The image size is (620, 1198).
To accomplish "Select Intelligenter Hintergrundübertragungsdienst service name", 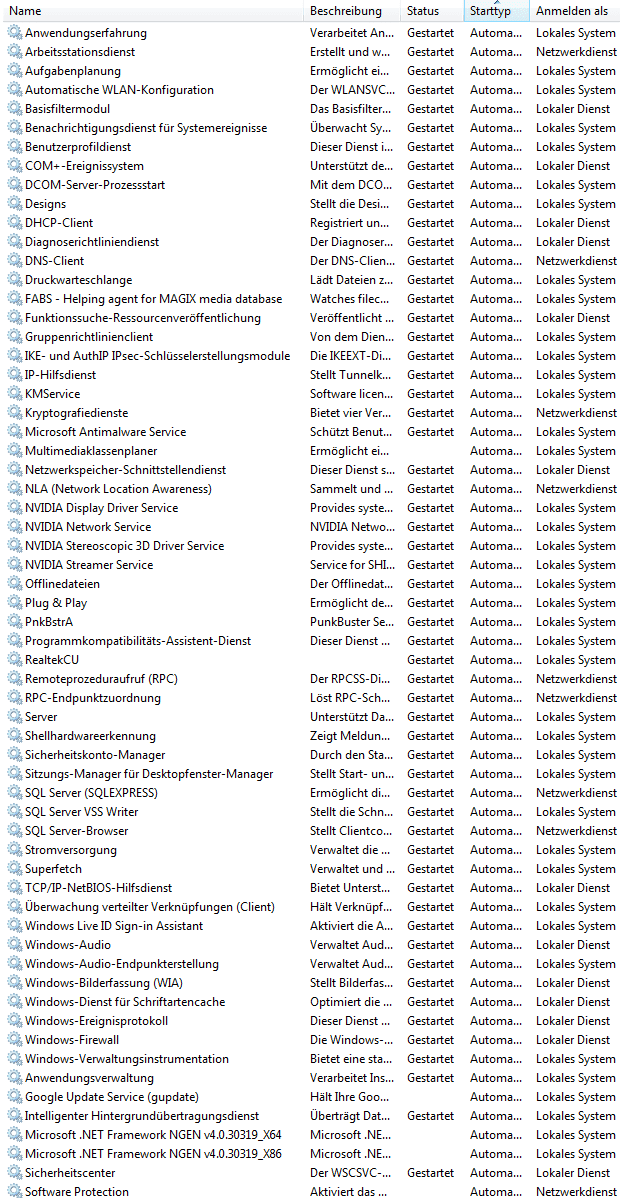I will pos(142,1116).
